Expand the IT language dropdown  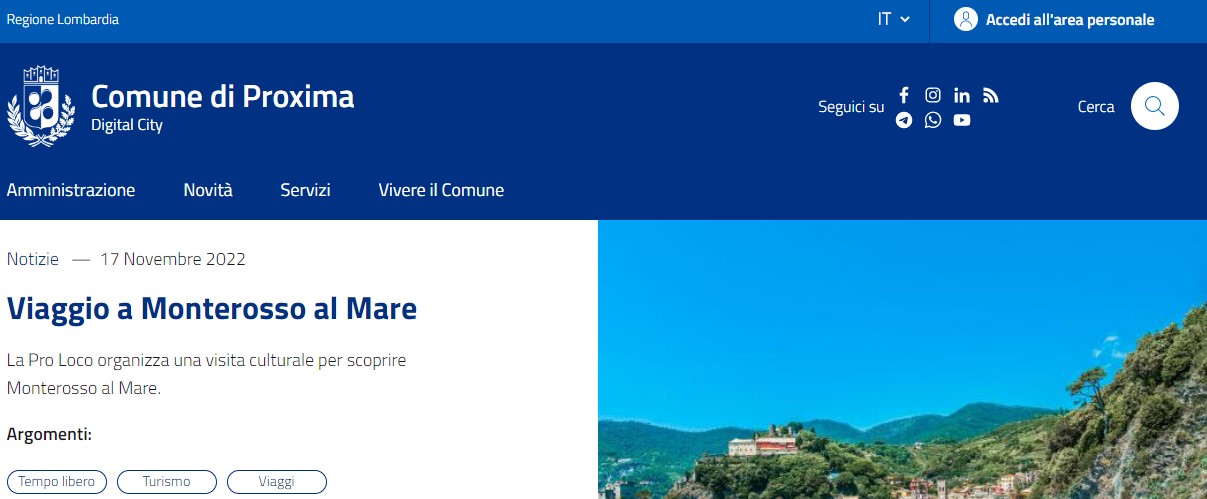(893, 20)
